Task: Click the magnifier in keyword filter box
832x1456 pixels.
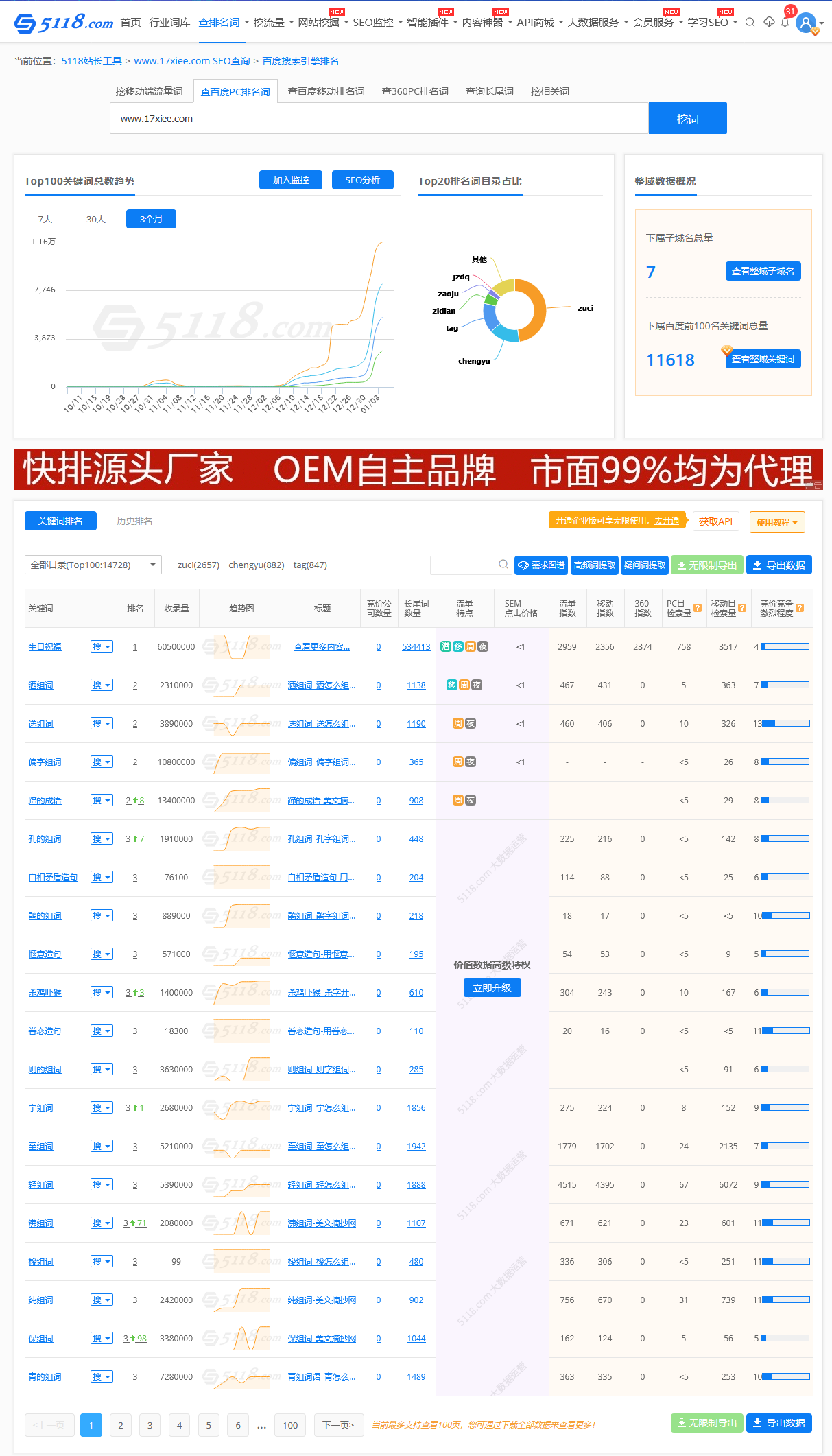Action: pyautogui.click(x=503, y=565)
